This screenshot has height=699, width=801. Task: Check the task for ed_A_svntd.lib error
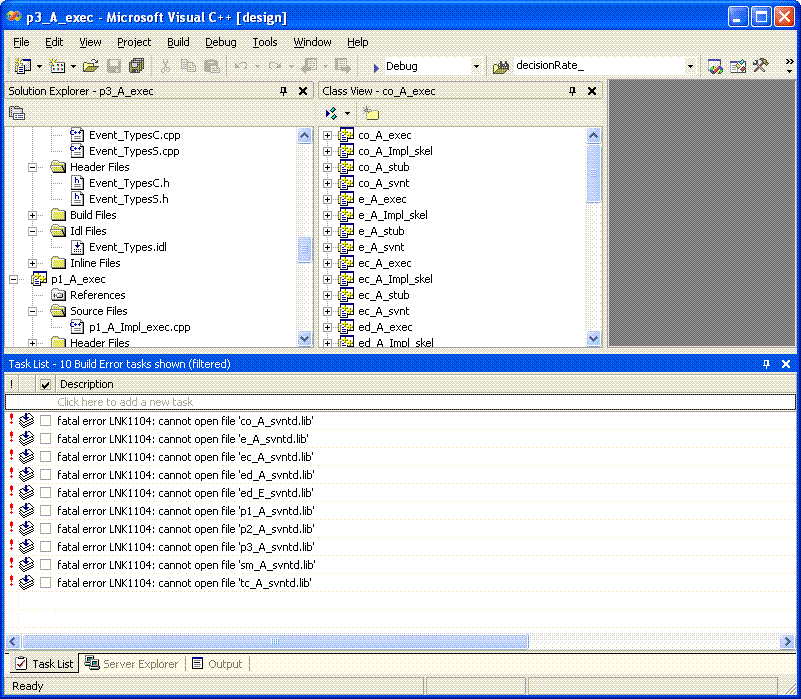click(45, 475)
